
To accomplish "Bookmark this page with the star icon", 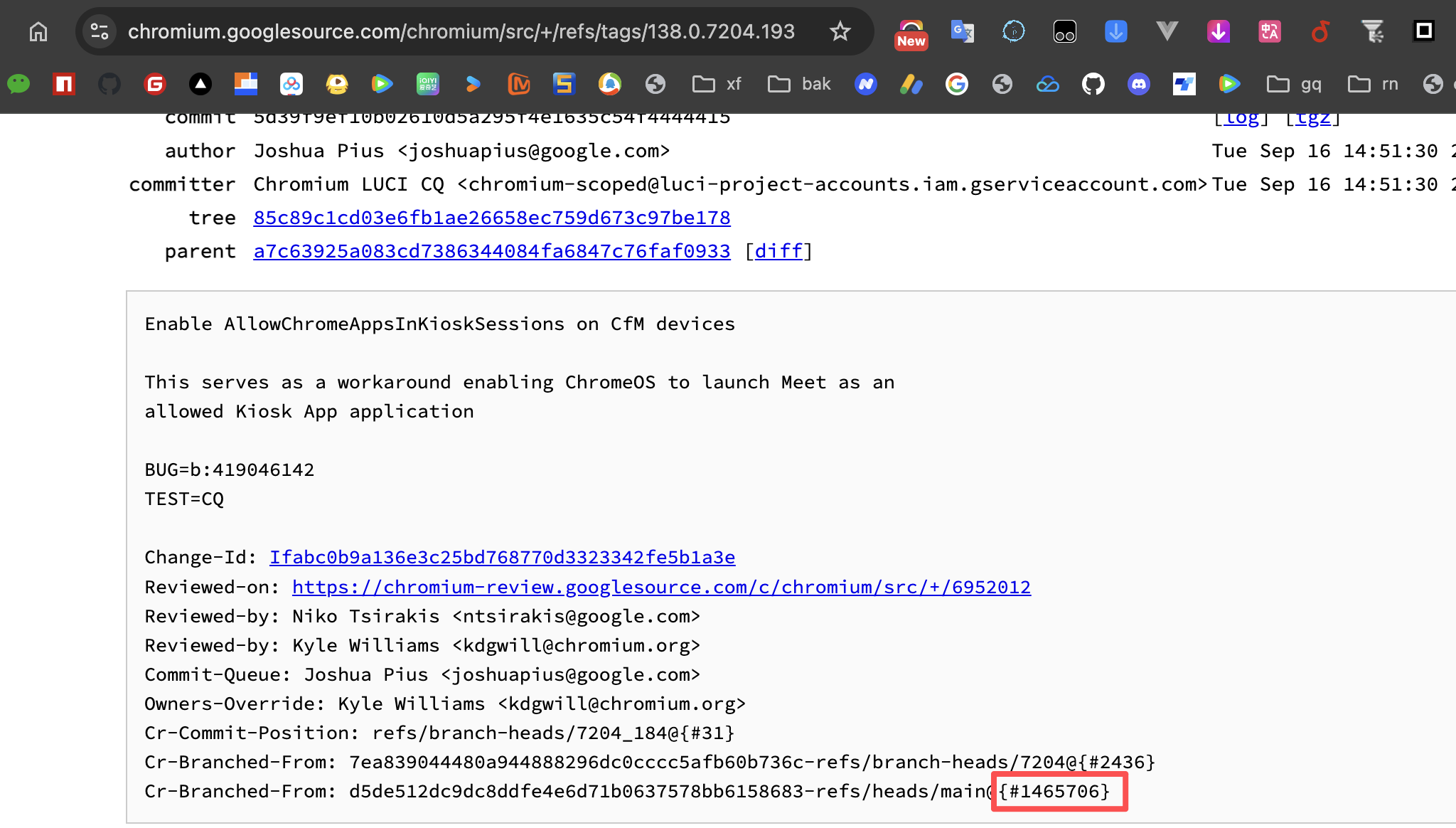I will pyautogui.click(x=840, y=31).
